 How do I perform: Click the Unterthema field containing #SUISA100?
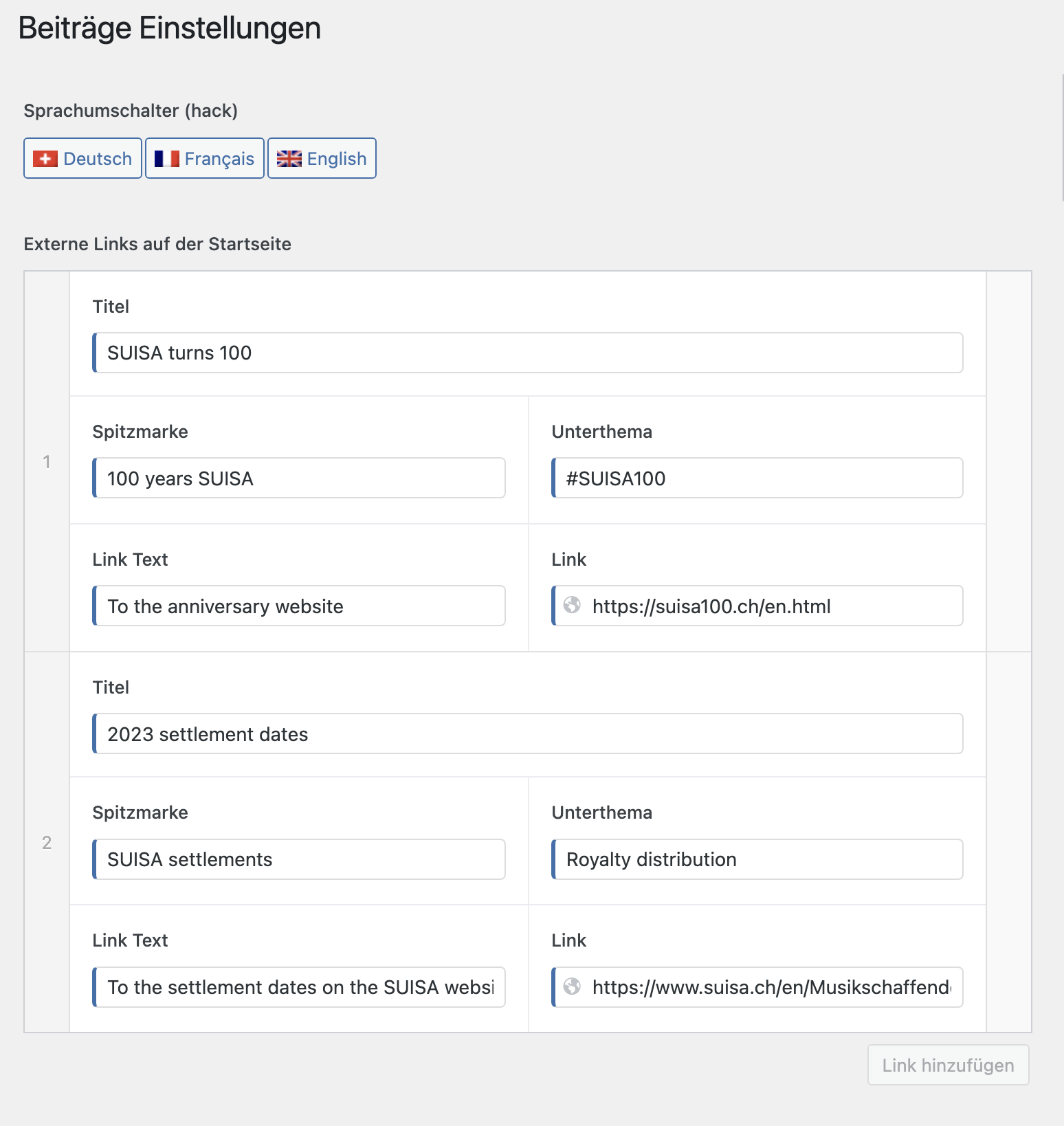[x=756, y=478]
